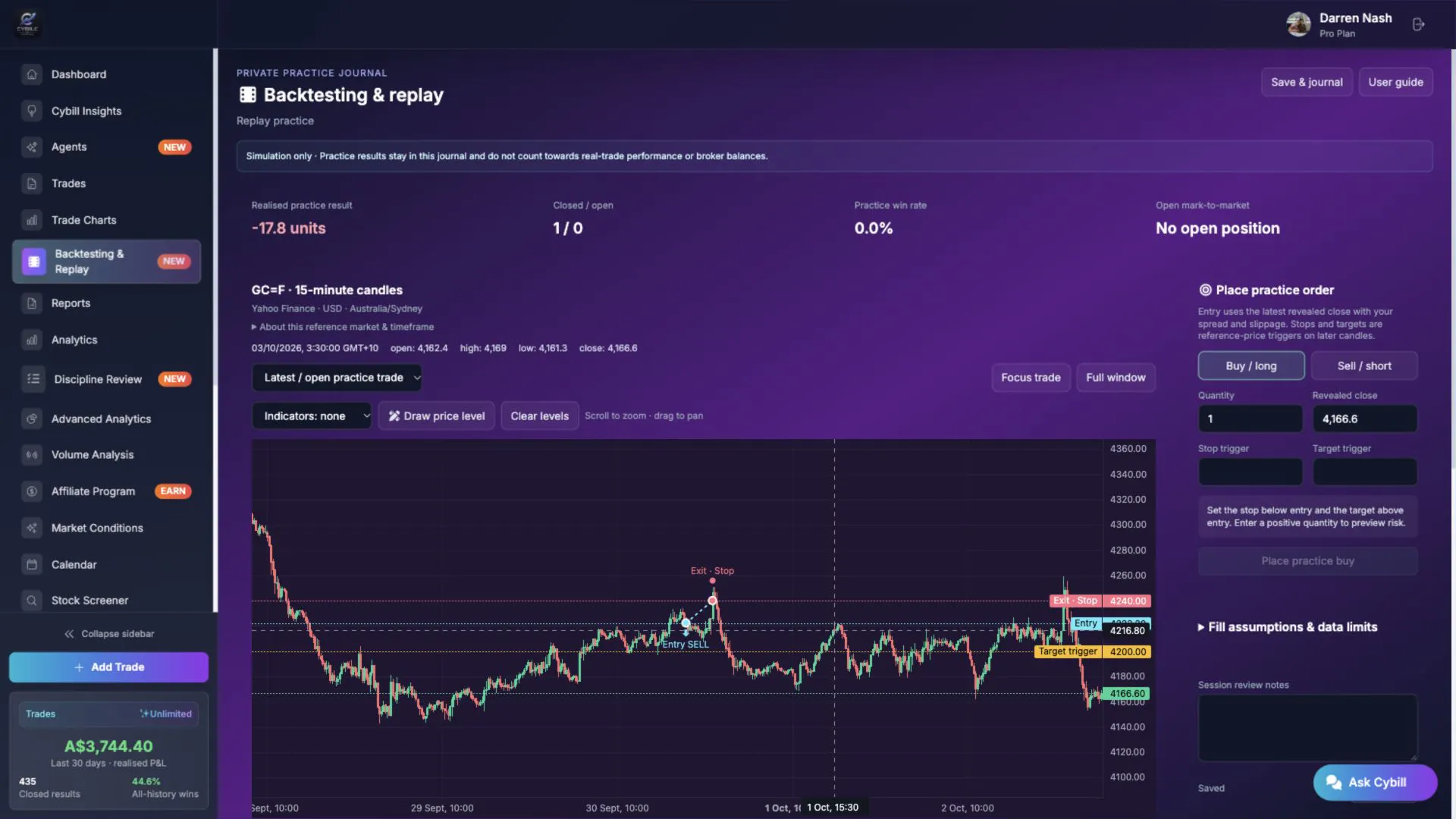Click the Cybill logo icon
1456x819 pixels.
click(28, 24)
